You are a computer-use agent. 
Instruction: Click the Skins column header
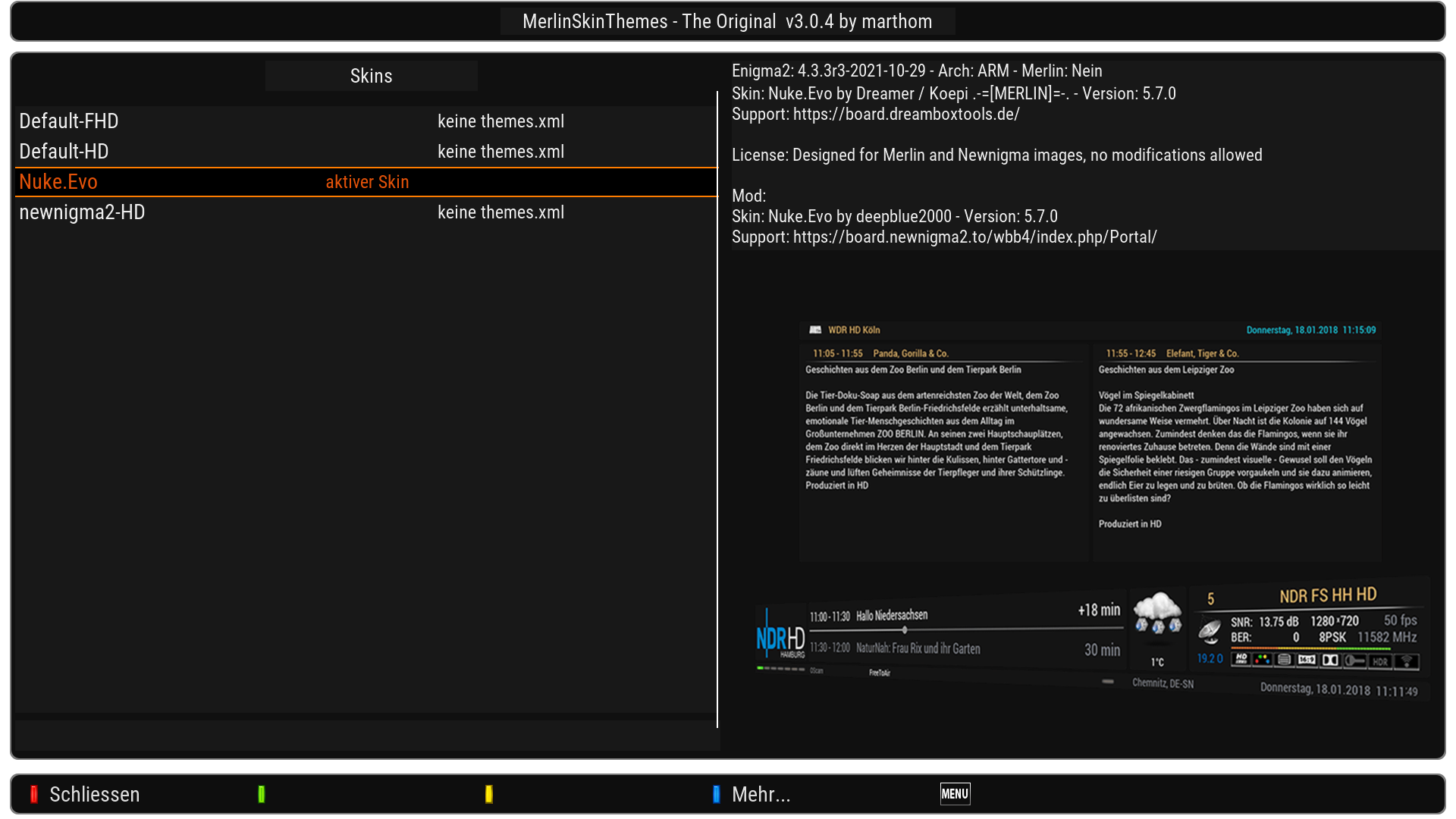(x=371, y=76)
